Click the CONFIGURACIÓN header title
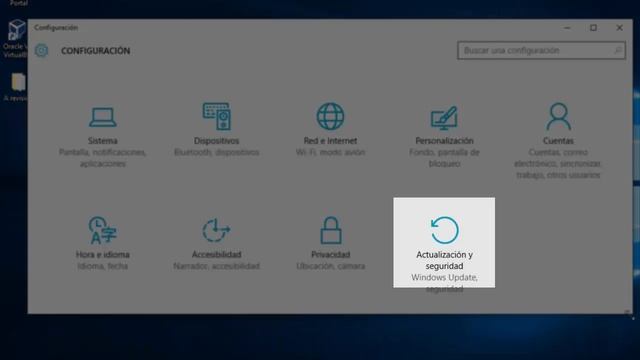Screen dimensions: 640x360 point(96,51)
